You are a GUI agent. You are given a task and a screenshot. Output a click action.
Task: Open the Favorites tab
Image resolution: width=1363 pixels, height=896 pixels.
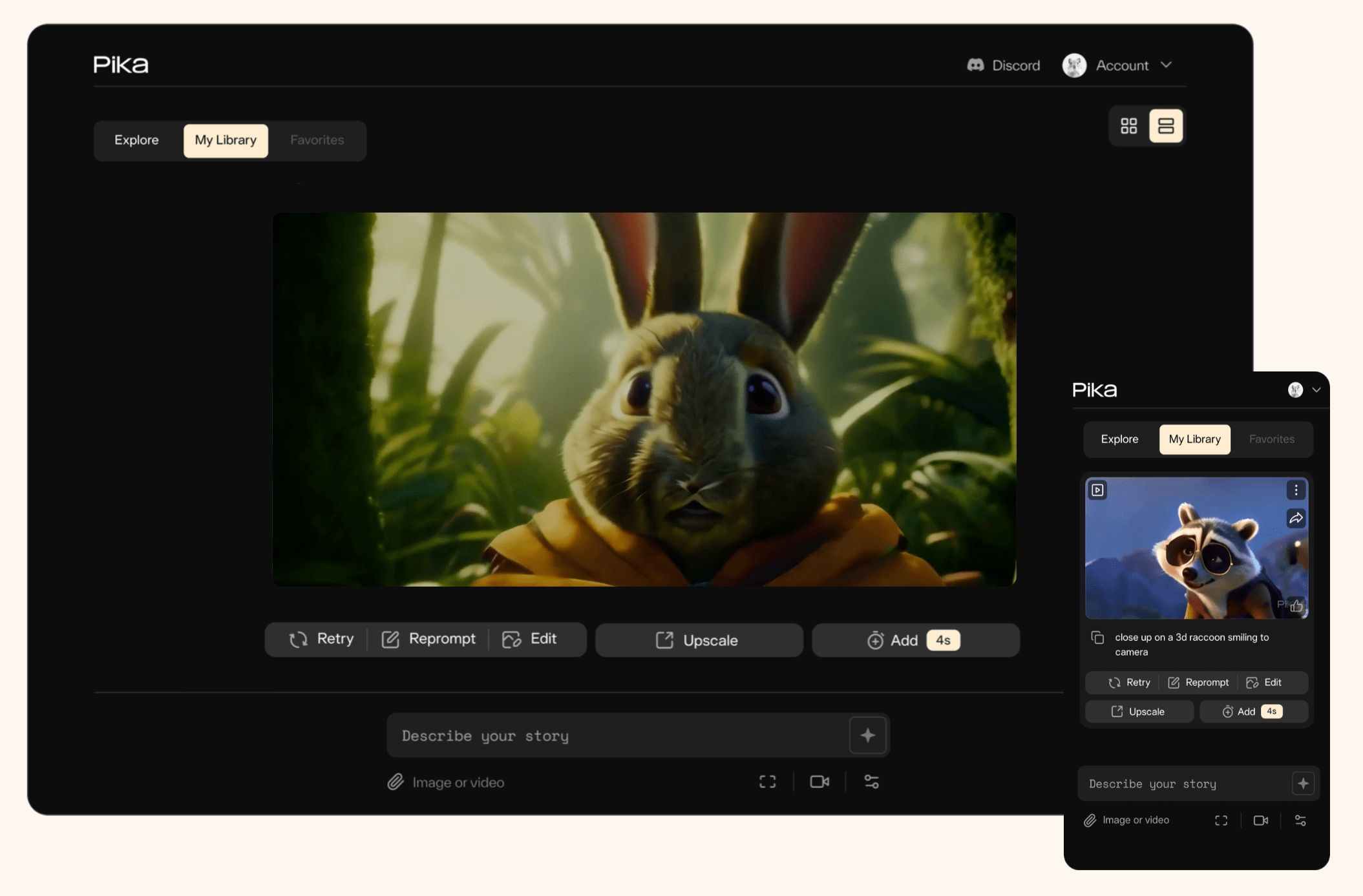point(317,140)
